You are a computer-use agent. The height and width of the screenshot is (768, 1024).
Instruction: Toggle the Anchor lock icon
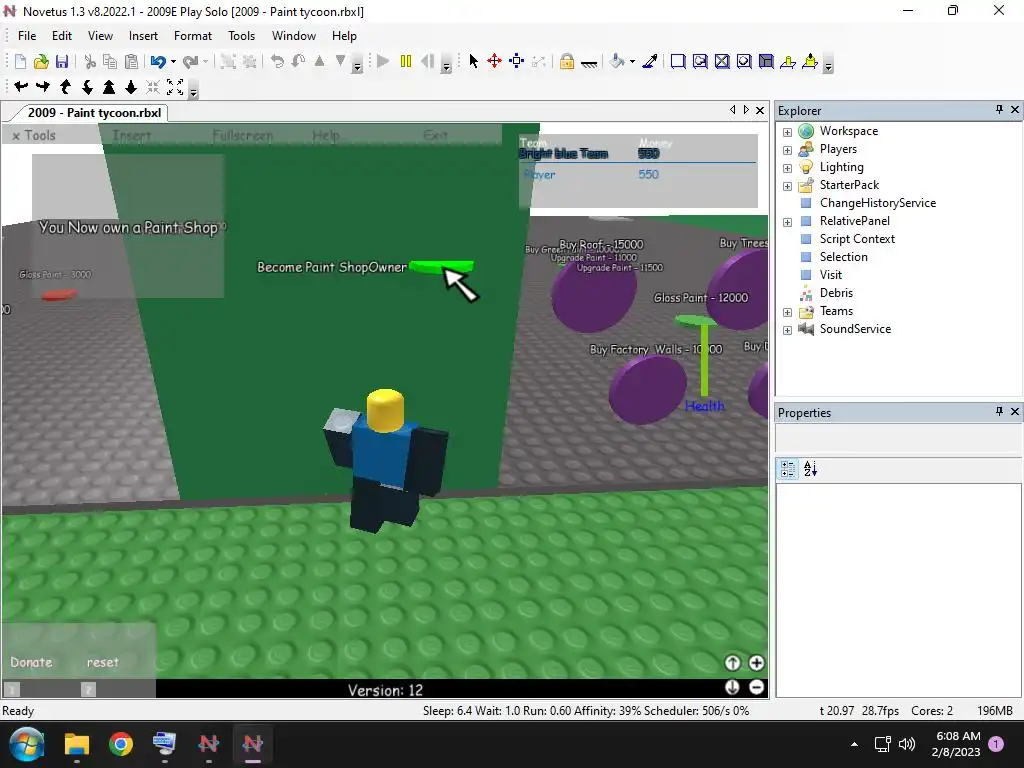[x=567, y=61]
